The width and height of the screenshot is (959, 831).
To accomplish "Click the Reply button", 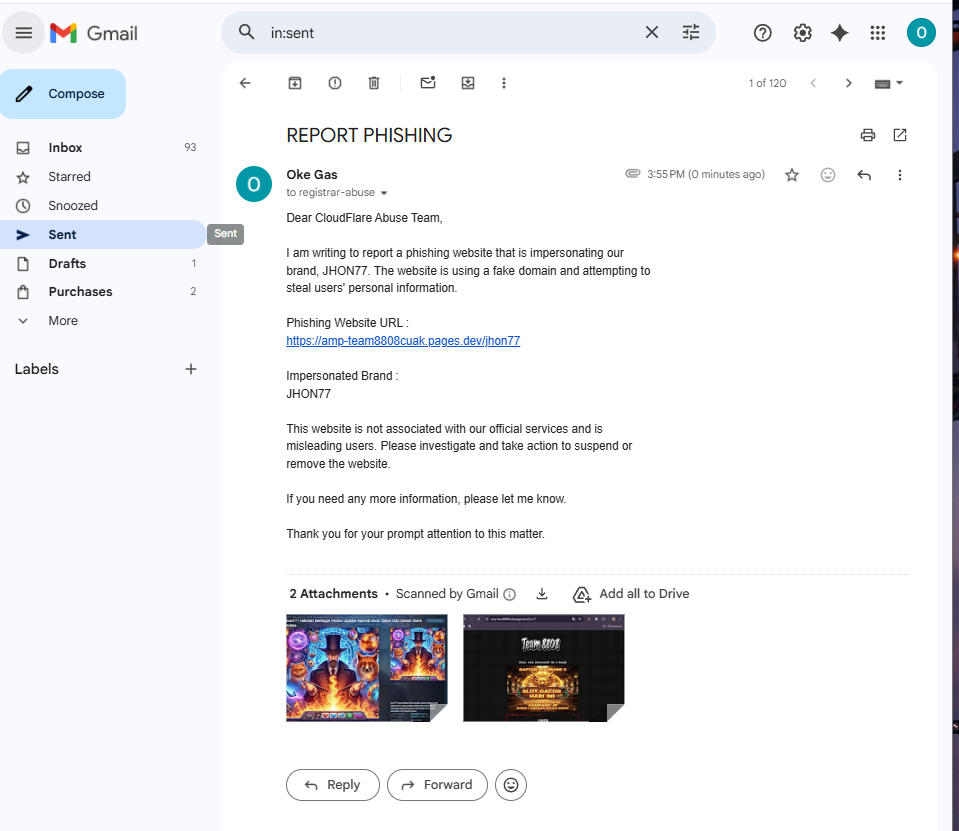I will [x=333, y=785].
